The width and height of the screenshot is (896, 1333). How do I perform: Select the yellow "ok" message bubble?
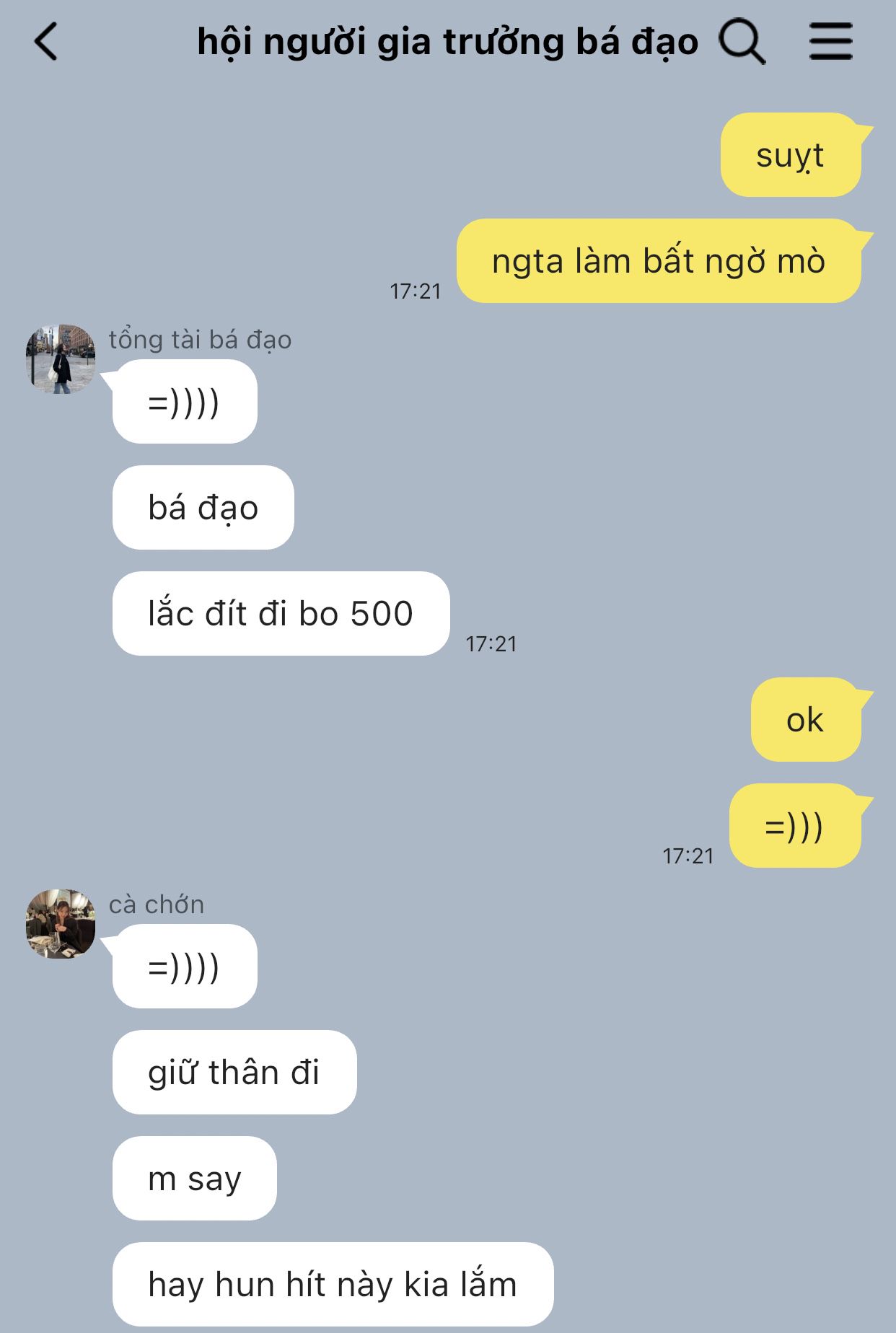(806, 719)
